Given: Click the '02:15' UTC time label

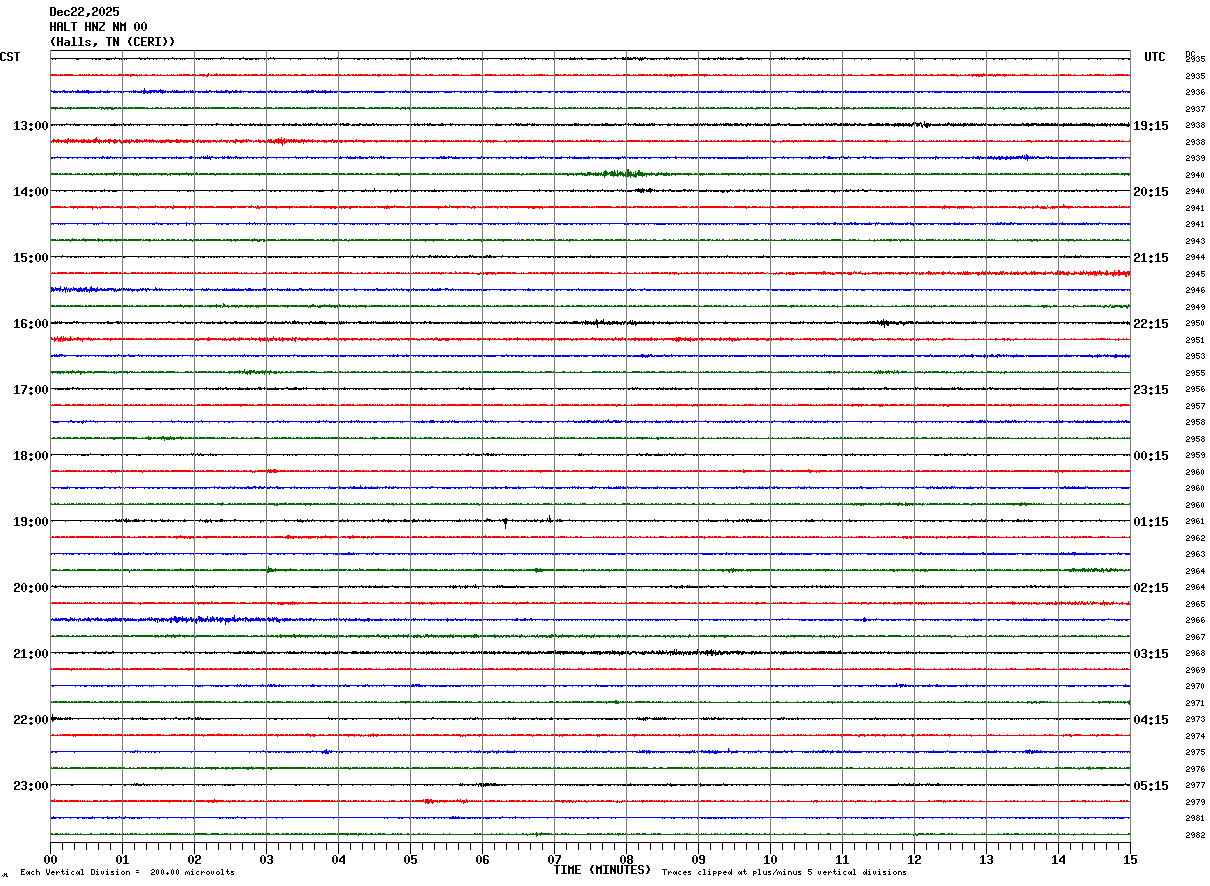Looking at the screenshot, I should pos(1151,588).
